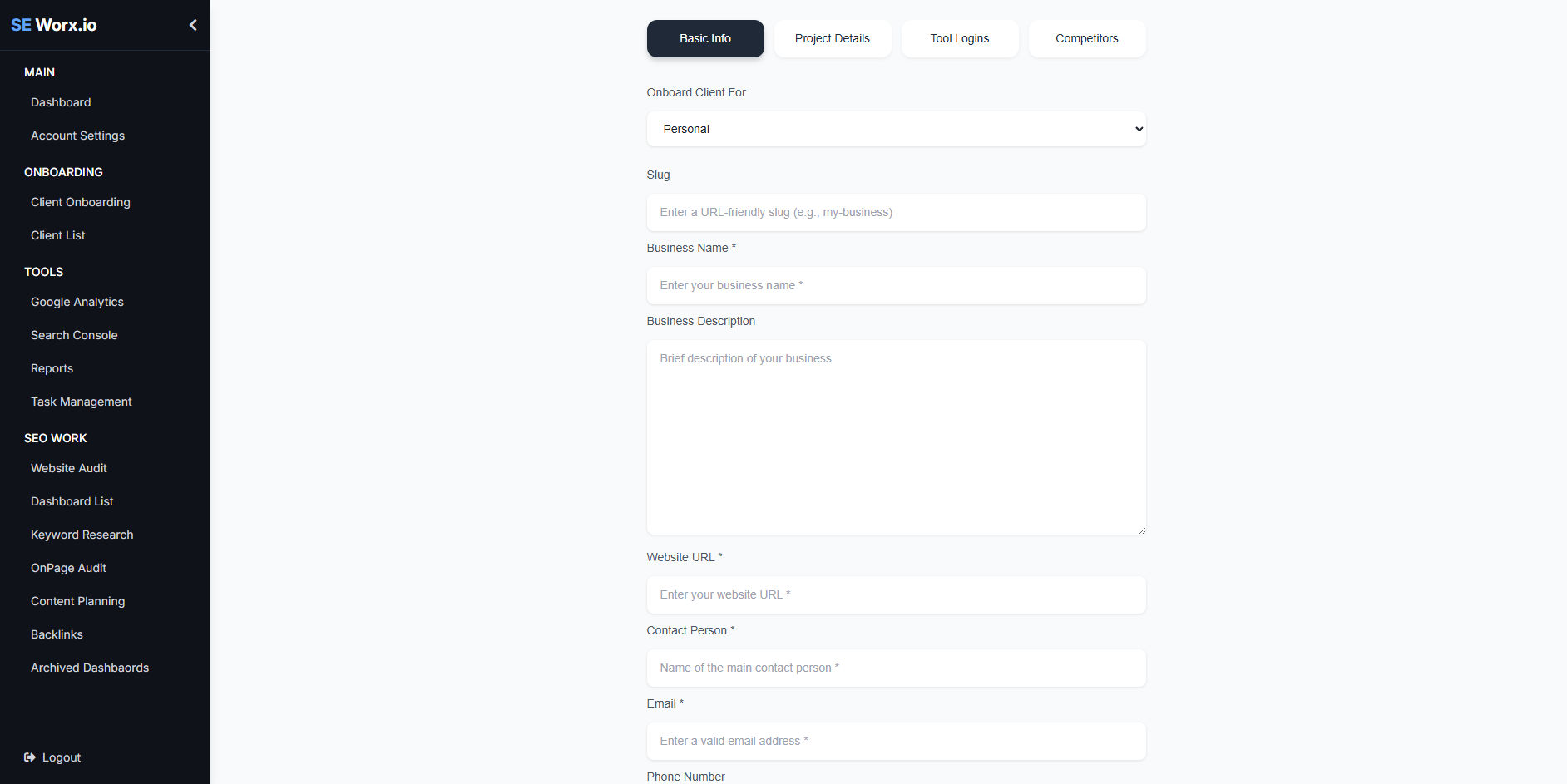Navigate to the Client List page

(57, 235)
